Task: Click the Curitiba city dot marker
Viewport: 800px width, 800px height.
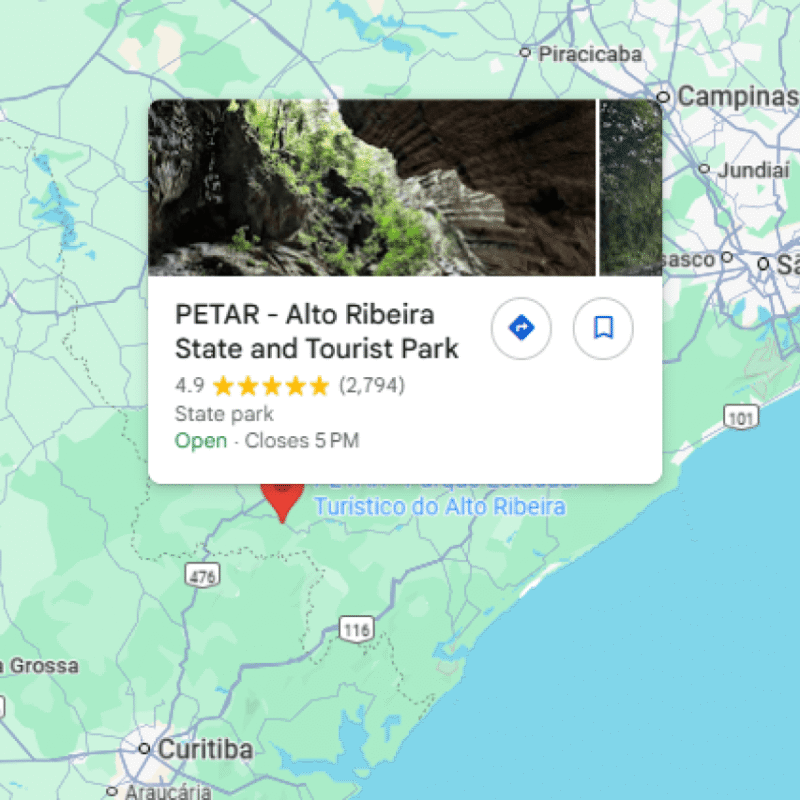Action: [144, 748]
